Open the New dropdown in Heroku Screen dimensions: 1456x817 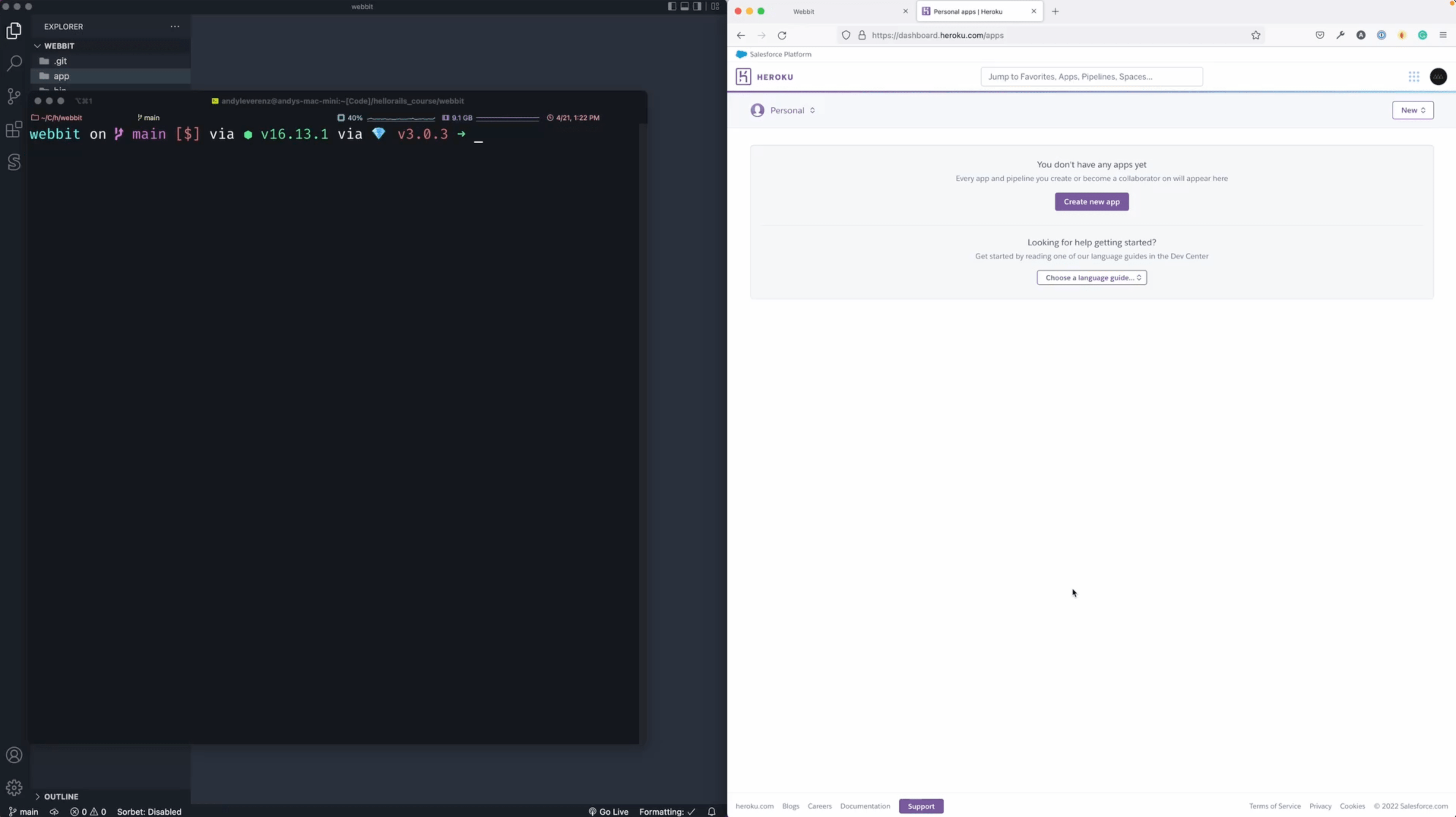pyautogui.click(x=1412, y=110)
